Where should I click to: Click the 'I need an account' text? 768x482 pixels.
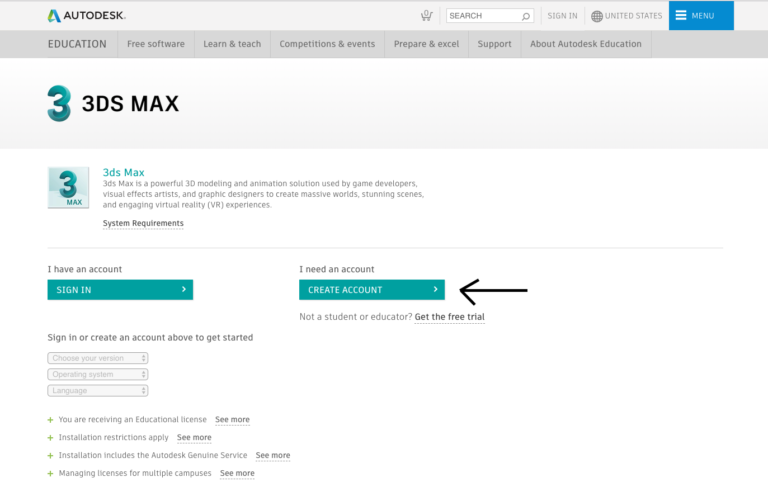tap(336, 269)
